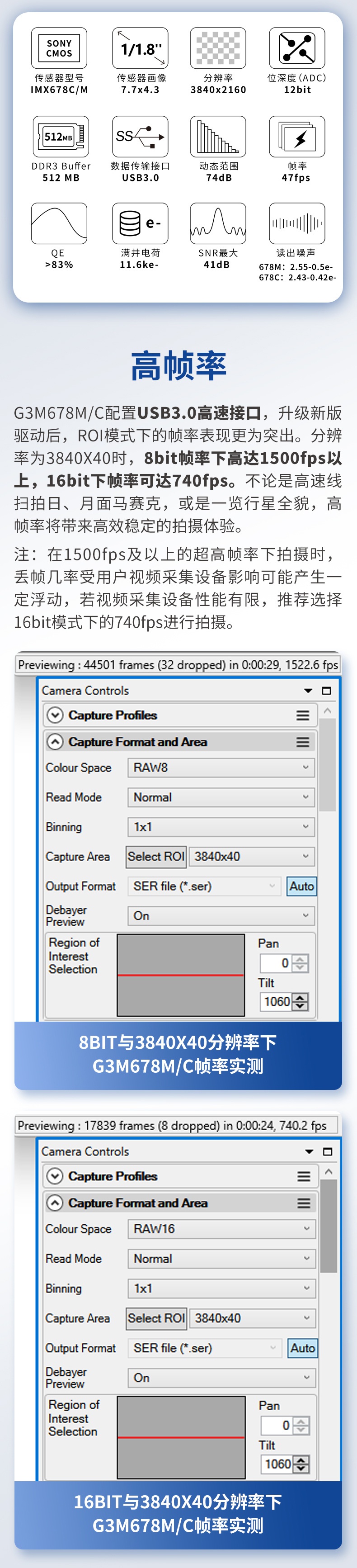Click the USB3.0 data interface icon
This screenshot has height=1568, width=357.
[140, 136]
